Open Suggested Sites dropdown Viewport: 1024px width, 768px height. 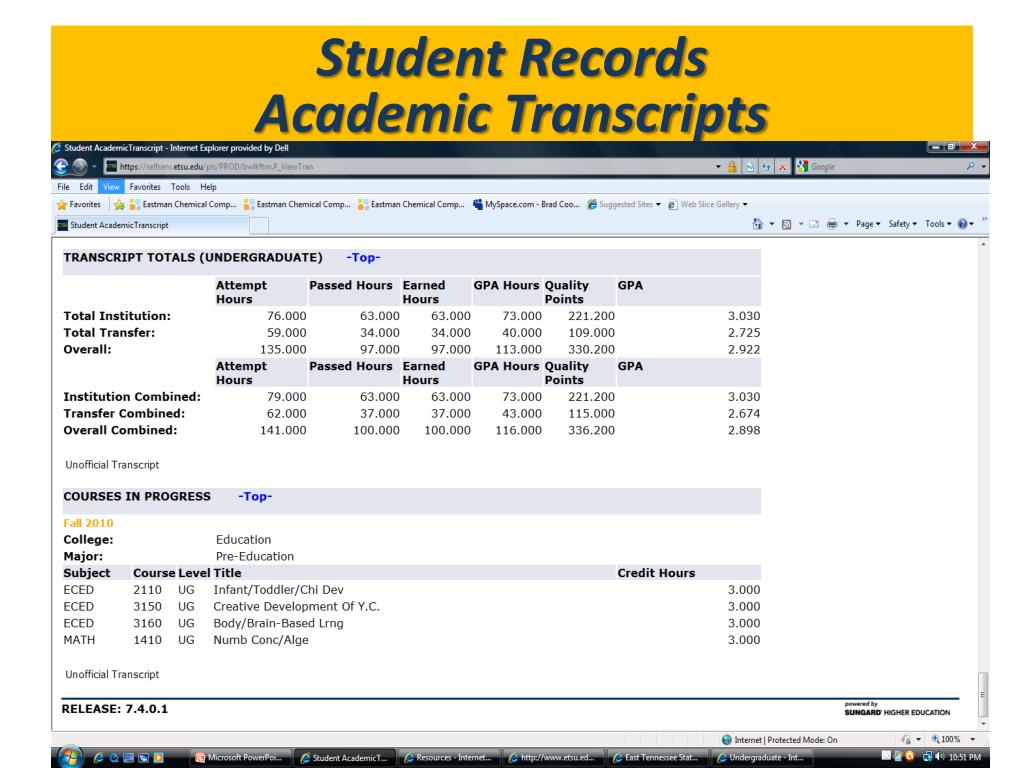tap(624, 204)
